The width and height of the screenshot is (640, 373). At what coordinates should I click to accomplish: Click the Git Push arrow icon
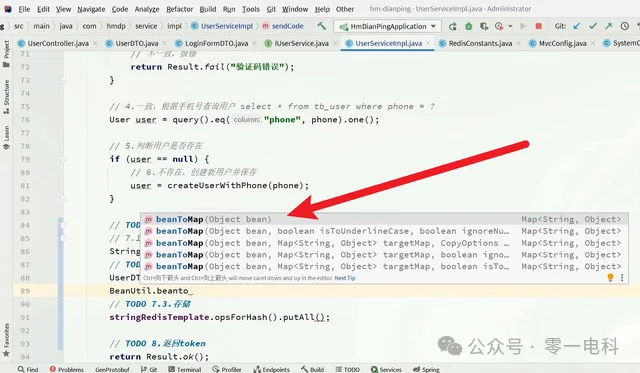click(609, 26)
